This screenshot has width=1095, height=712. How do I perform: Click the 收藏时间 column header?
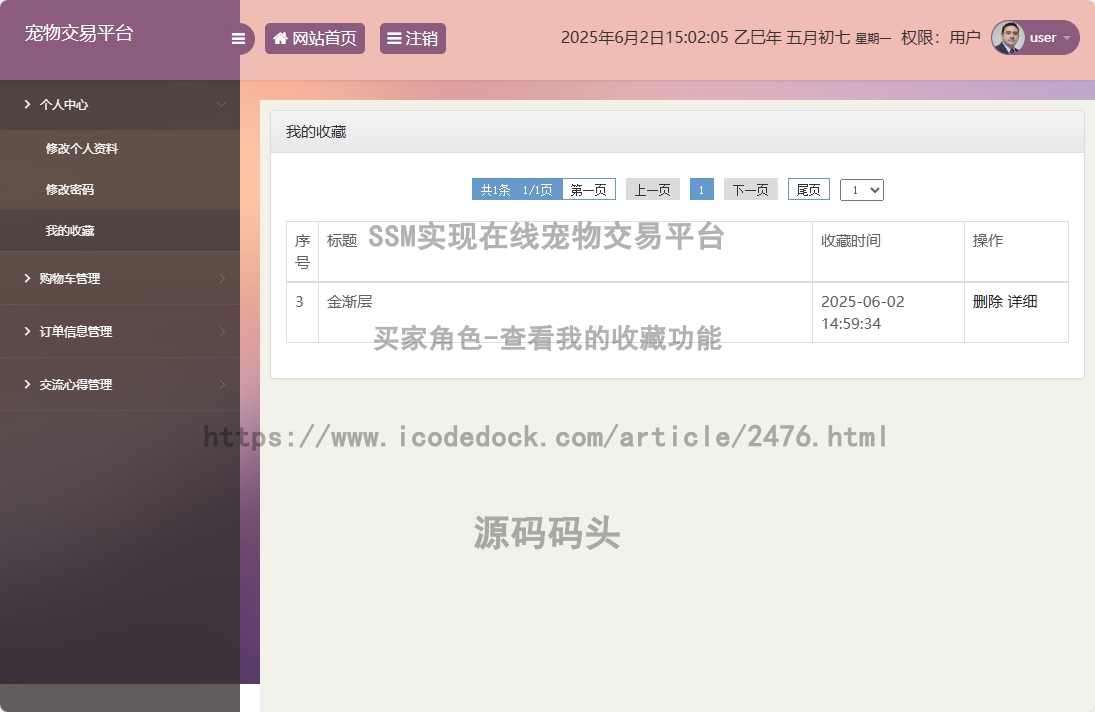[x=888, y=252]
